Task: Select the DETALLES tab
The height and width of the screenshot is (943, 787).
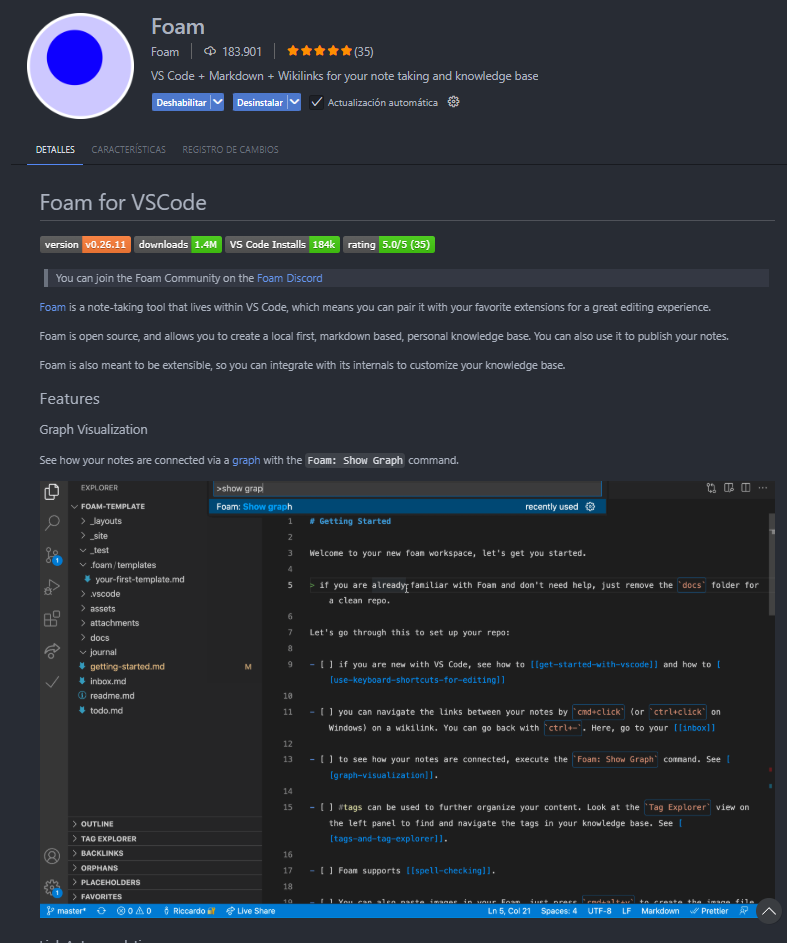Action: [x=55, y=149]
